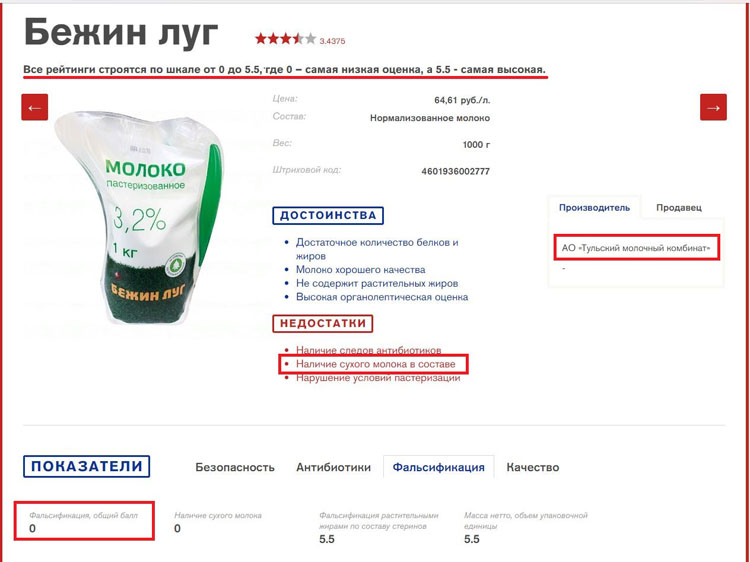
Task: Click the barcode number 4601936002777
Action: tap(455, 171)
